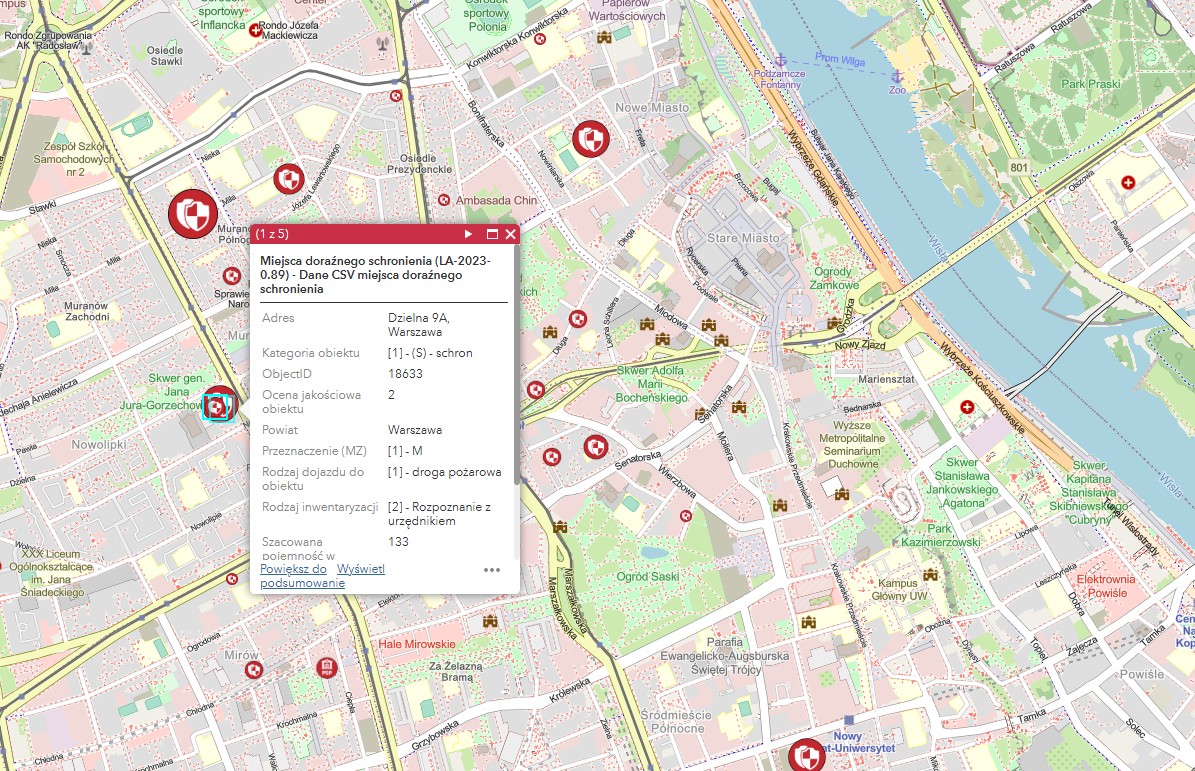Click shelter marker beside Ambasada Chin label
The height and width of the screenshot is (771, 1195).
pyautogui.click(x=444, y=200)
